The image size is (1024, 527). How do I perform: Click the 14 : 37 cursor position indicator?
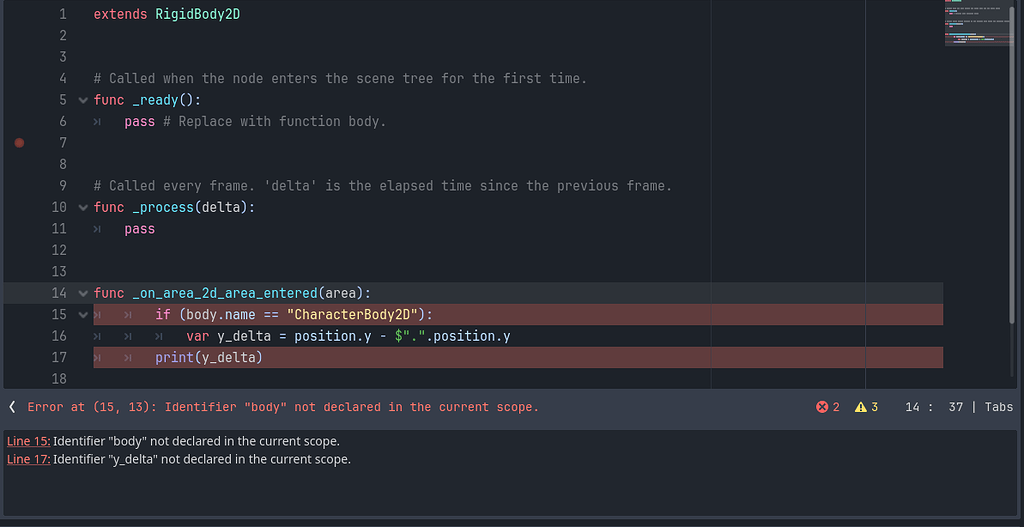pos(933,407)
